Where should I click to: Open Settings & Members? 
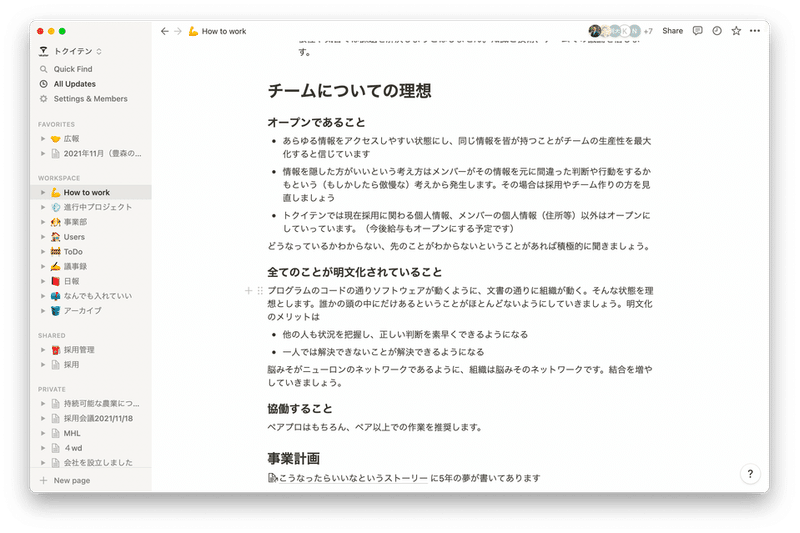(x=91, y=98)
